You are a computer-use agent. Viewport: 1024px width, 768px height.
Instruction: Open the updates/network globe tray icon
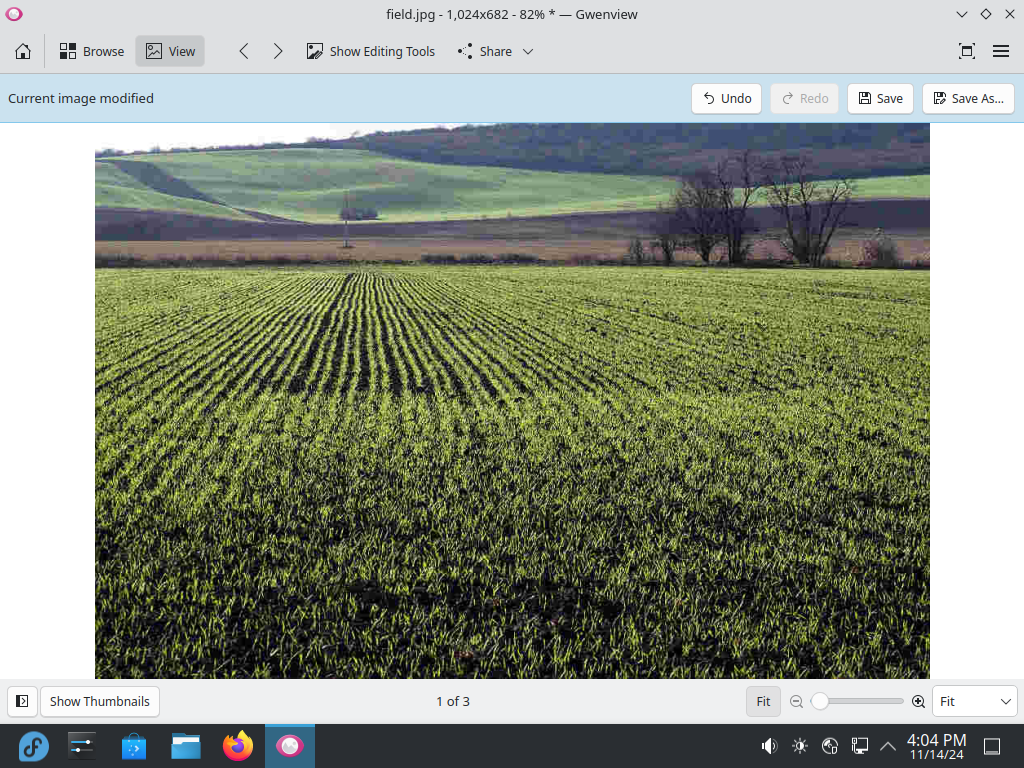pyautogui.click(x=829, y=746)
